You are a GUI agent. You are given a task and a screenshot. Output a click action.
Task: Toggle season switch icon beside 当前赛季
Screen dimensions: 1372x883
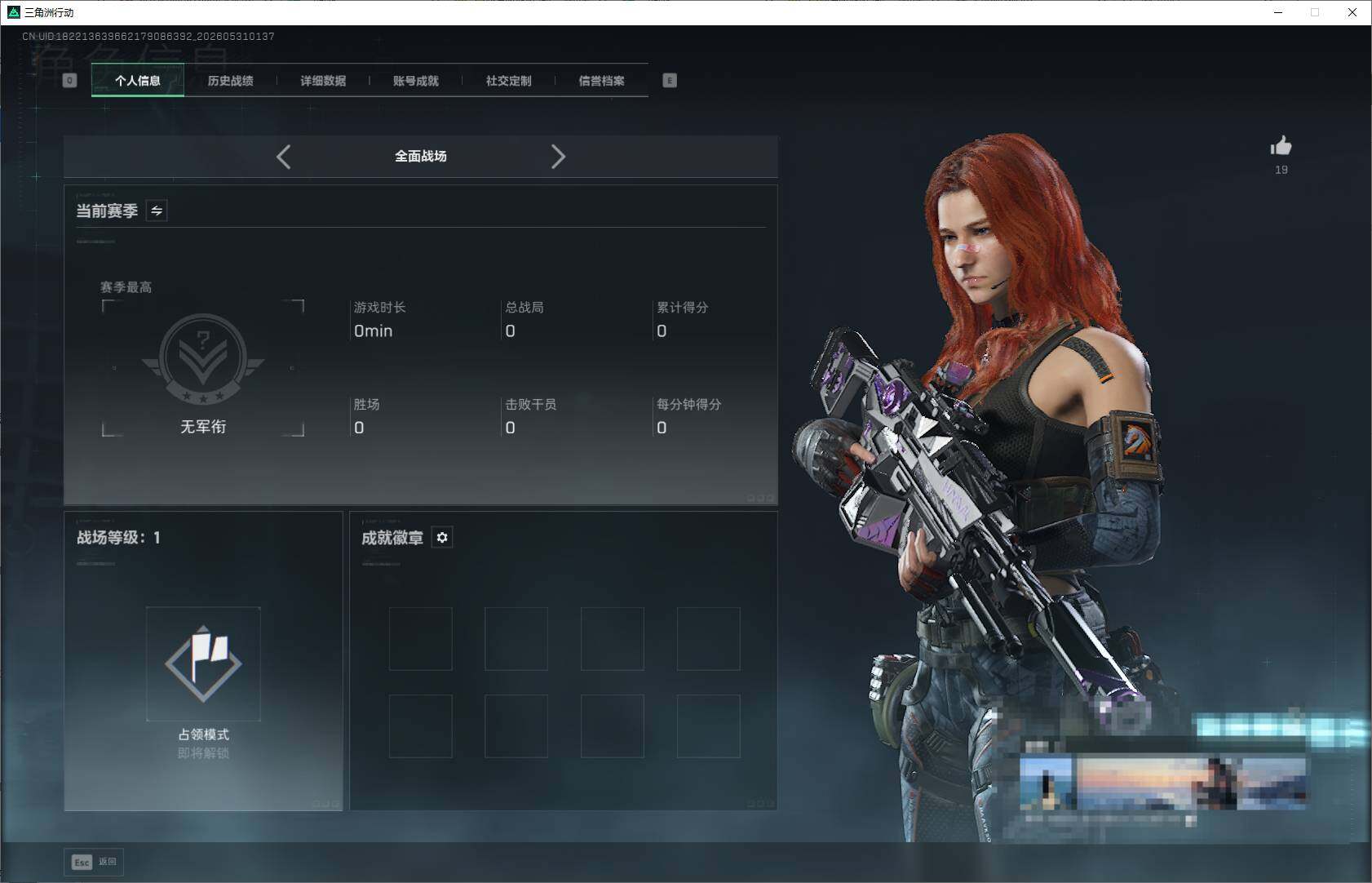coord(157,211)
